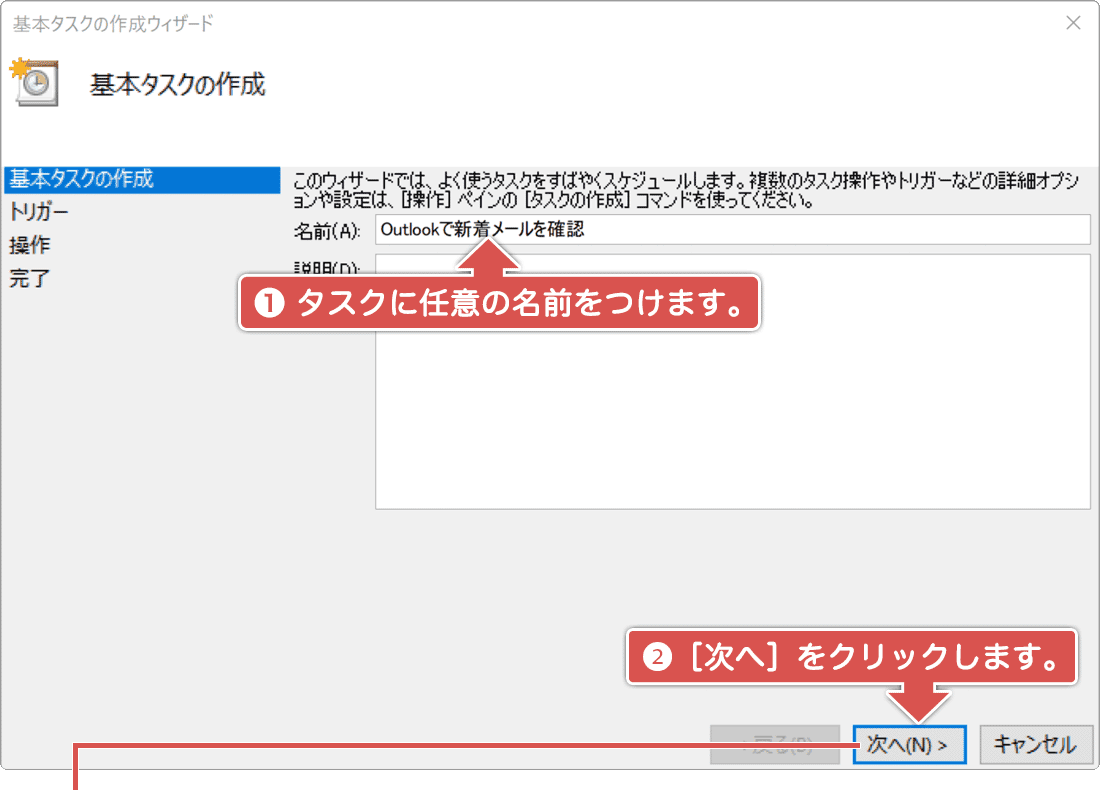1100x790 pixels.
Task: Click the キャンセル button
Action: (x=1036, y=744)
